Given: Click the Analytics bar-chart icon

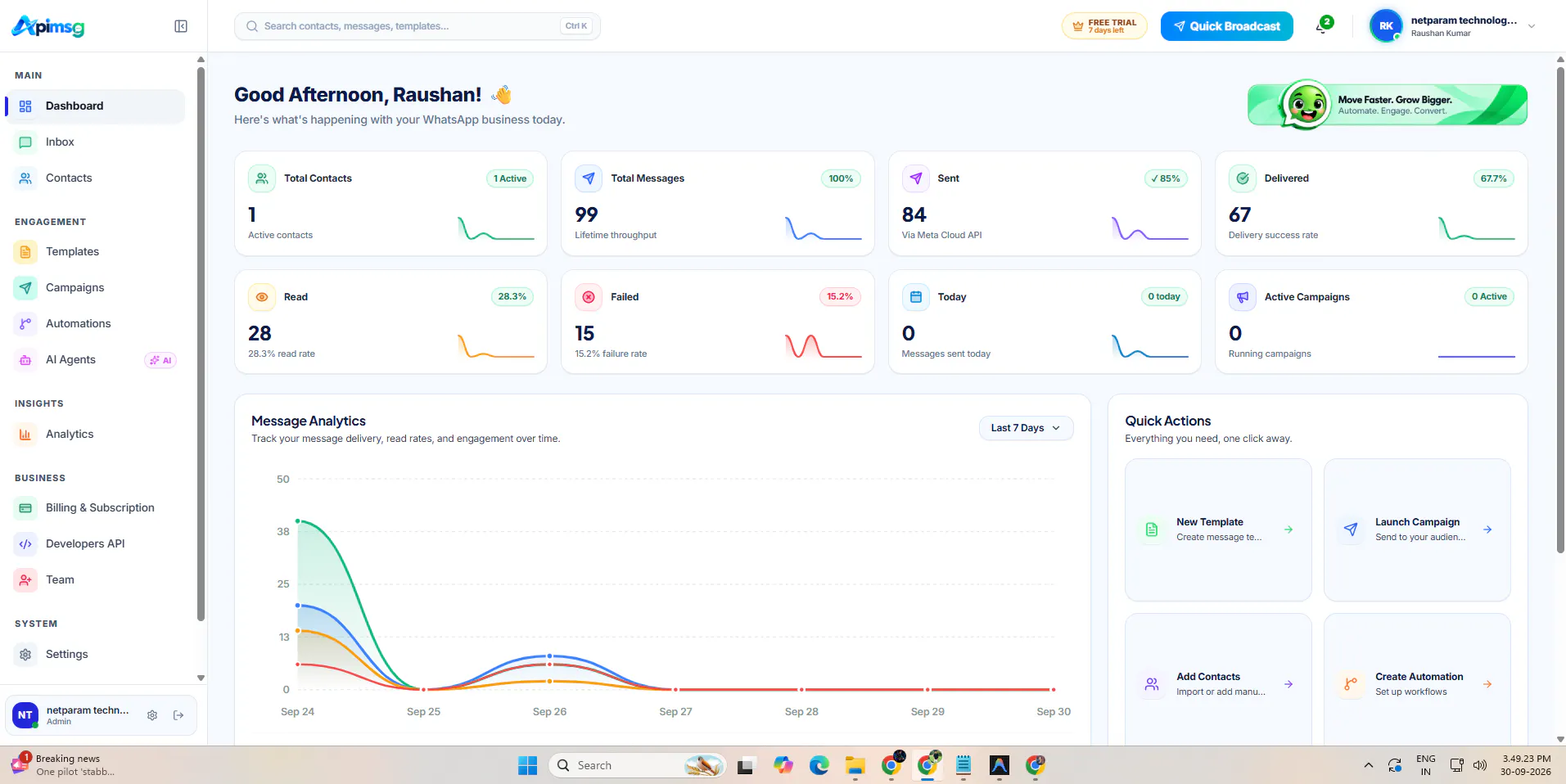Looking at the screenshot, I should point(25,435).
